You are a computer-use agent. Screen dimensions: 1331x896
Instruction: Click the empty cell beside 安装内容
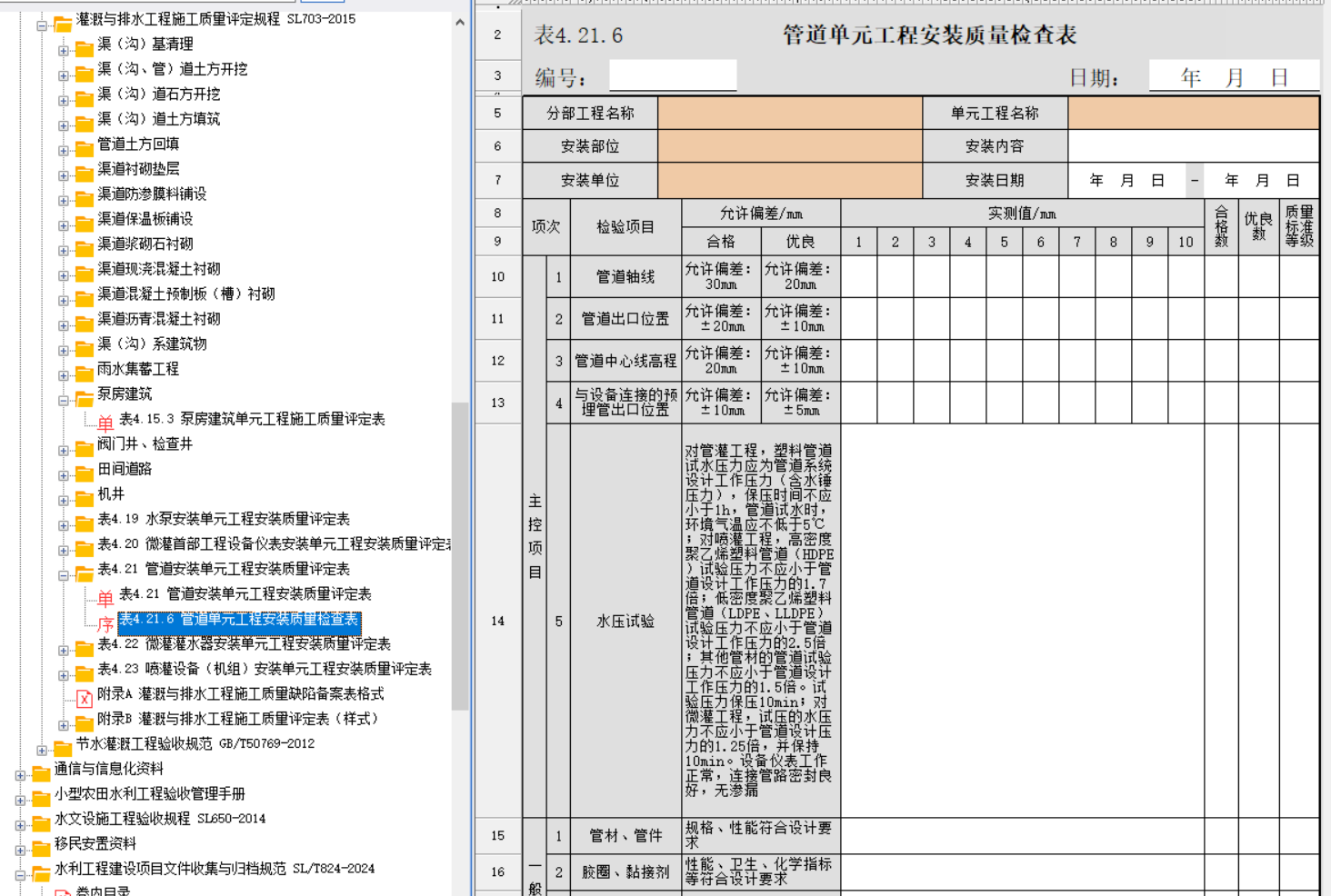pos(1193,146)
